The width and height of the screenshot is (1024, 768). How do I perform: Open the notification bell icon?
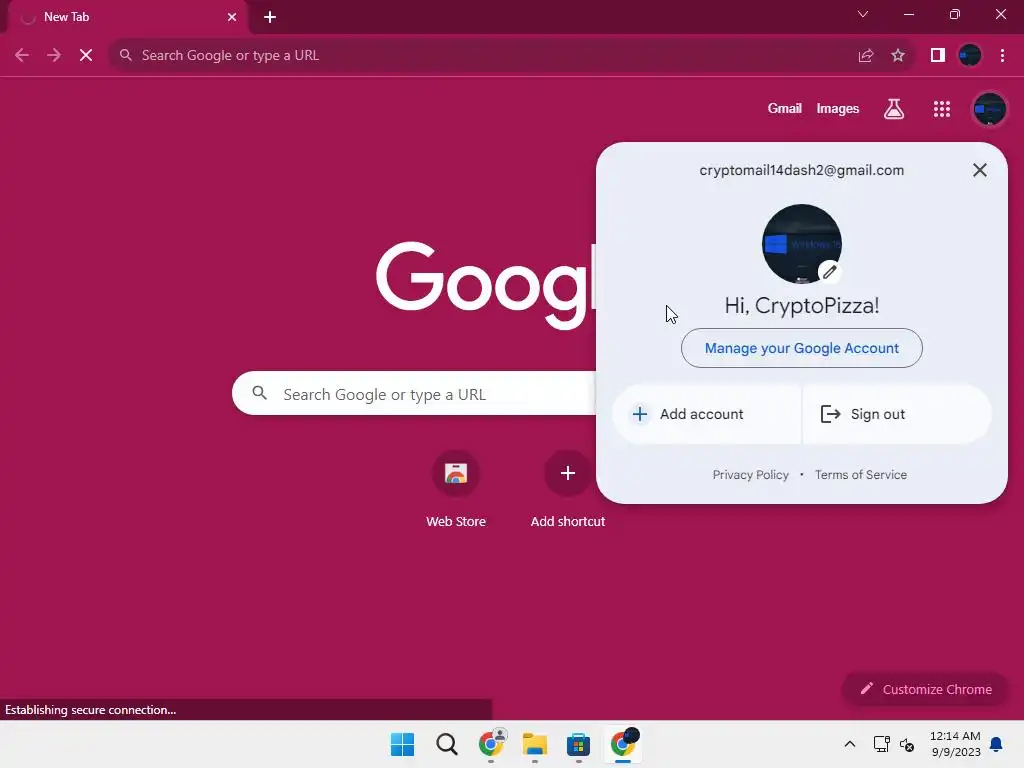(996, 744)
